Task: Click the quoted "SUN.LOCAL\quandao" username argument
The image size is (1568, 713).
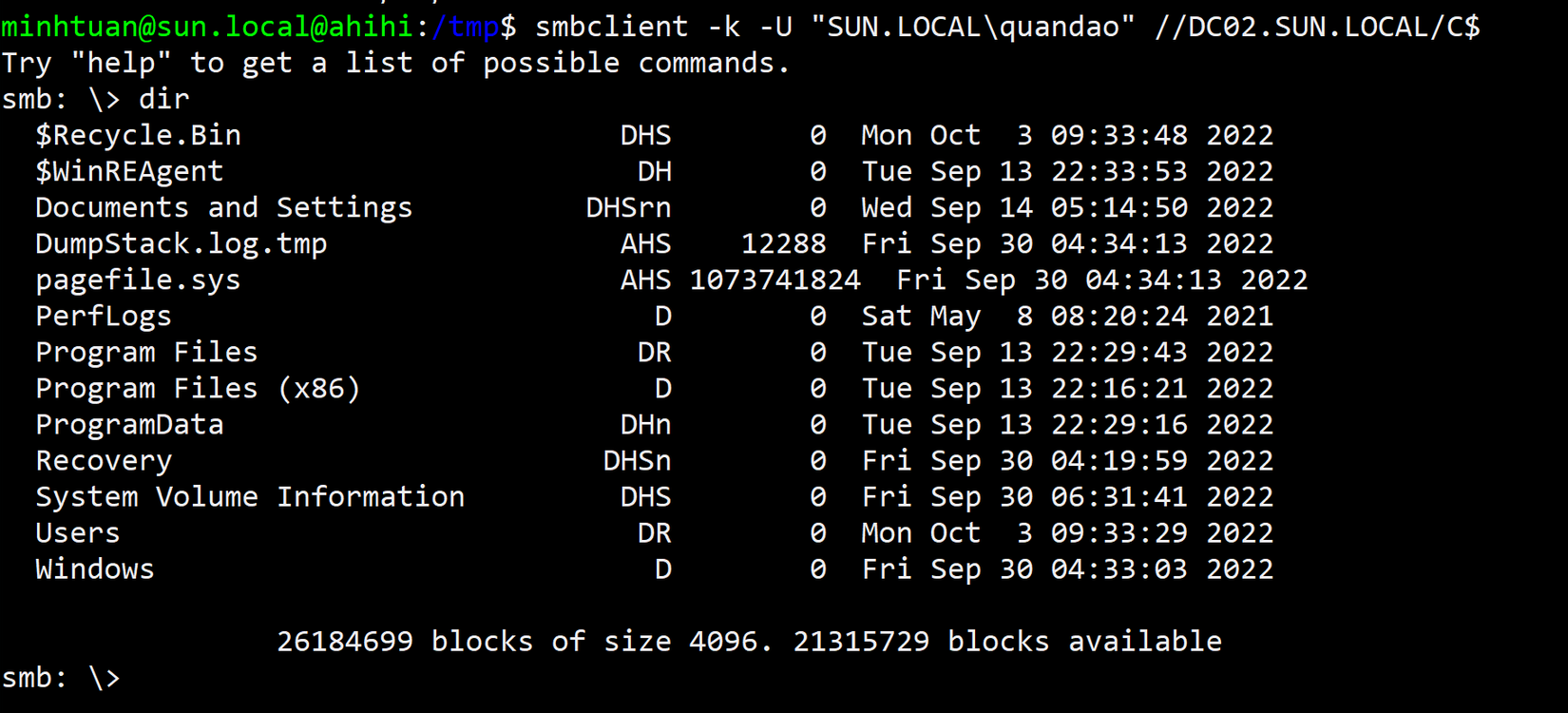Action: pos(973,27)
